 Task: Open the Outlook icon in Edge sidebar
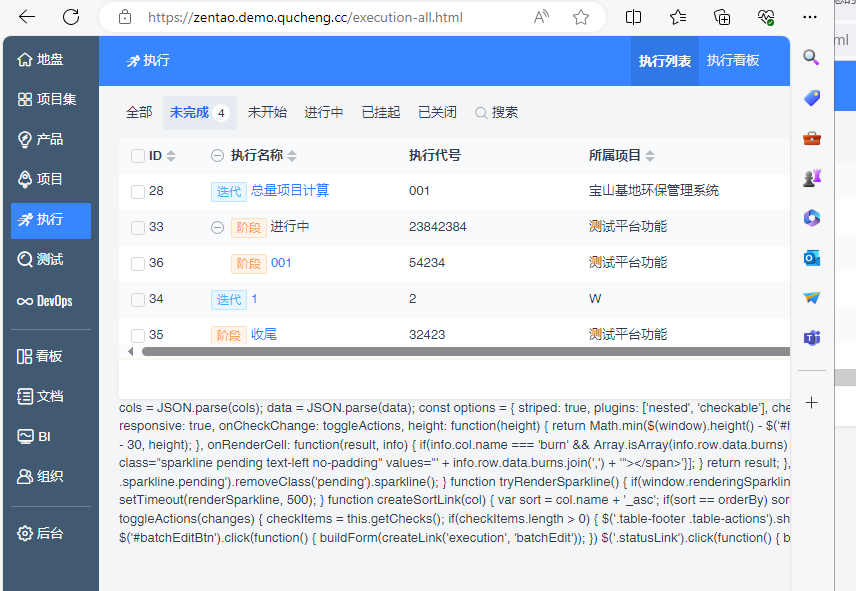click(812, 258)
